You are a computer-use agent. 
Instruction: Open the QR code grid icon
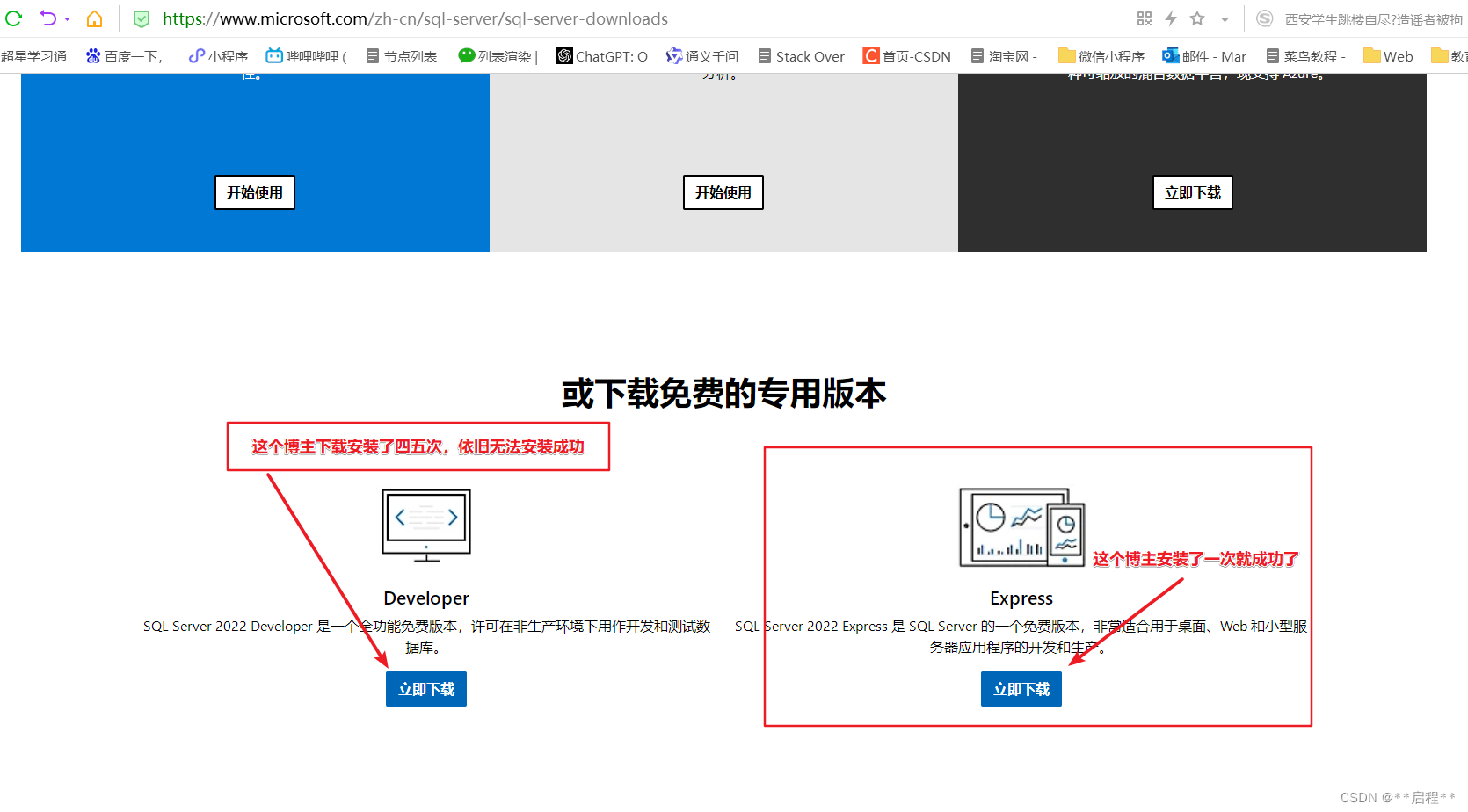pyautogui.click(x=1145, y=18)
